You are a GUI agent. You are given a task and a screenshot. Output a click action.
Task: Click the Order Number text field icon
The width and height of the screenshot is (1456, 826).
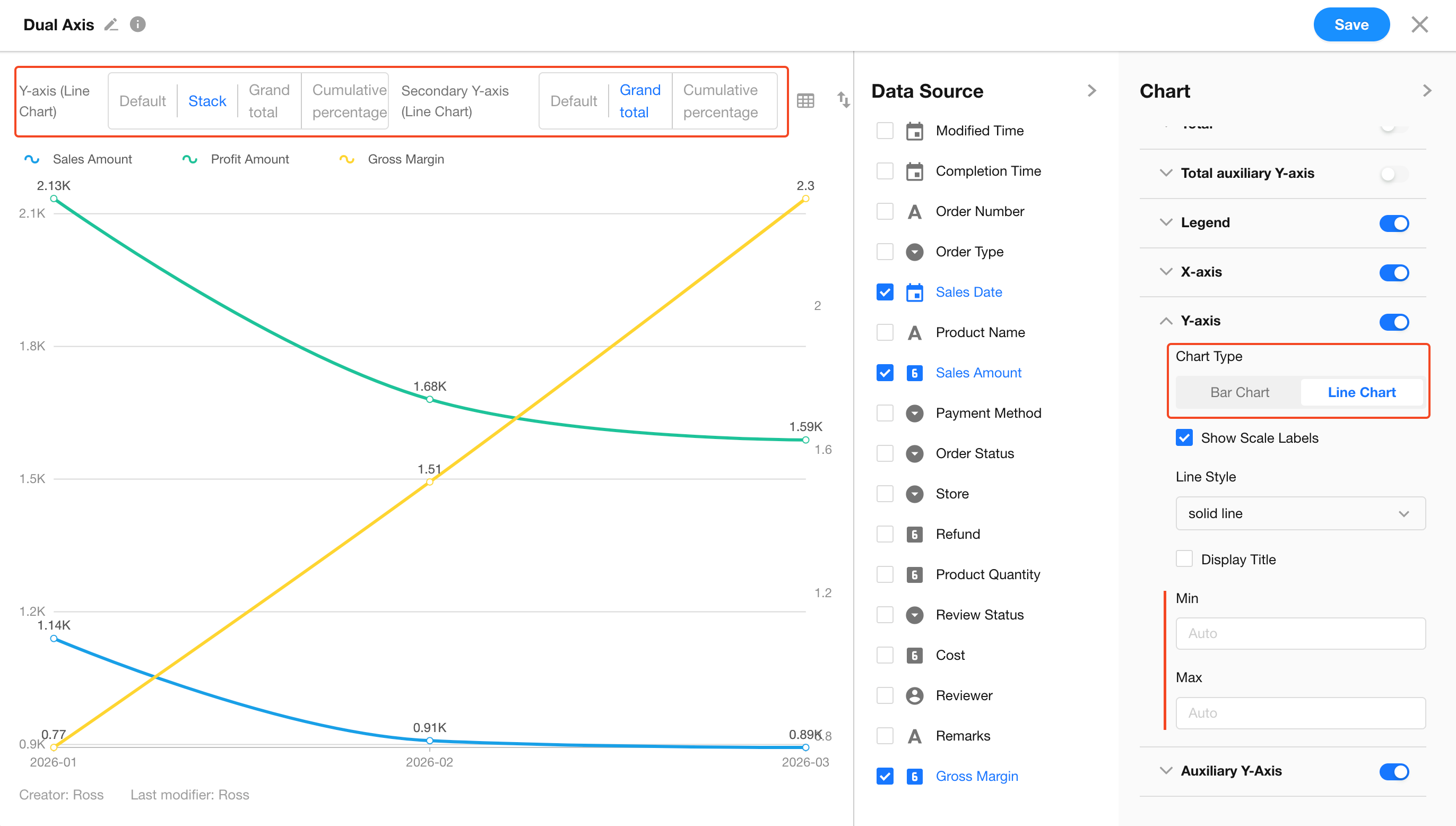914,212
